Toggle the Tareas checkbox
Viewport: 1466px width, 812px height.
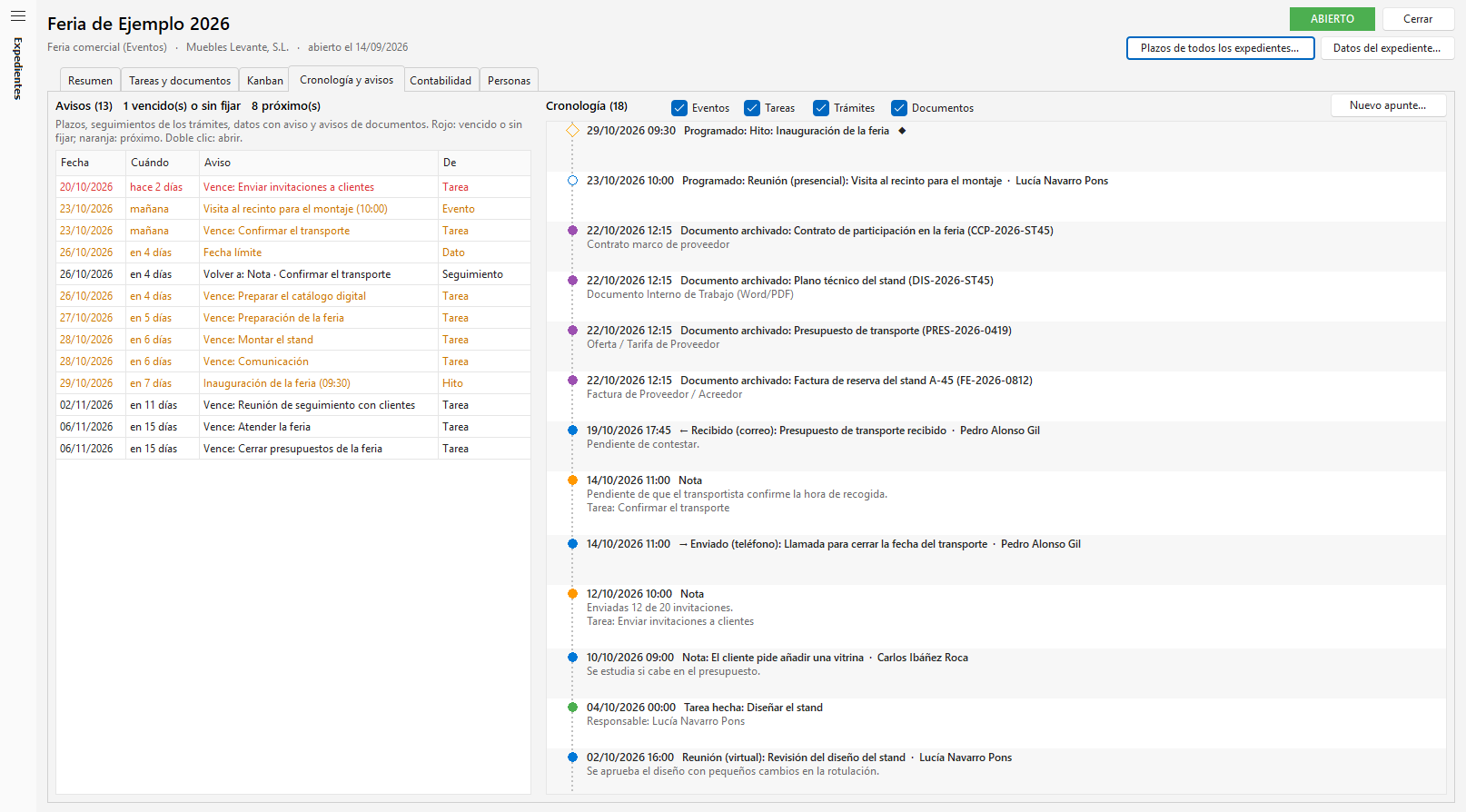(752, 108)
